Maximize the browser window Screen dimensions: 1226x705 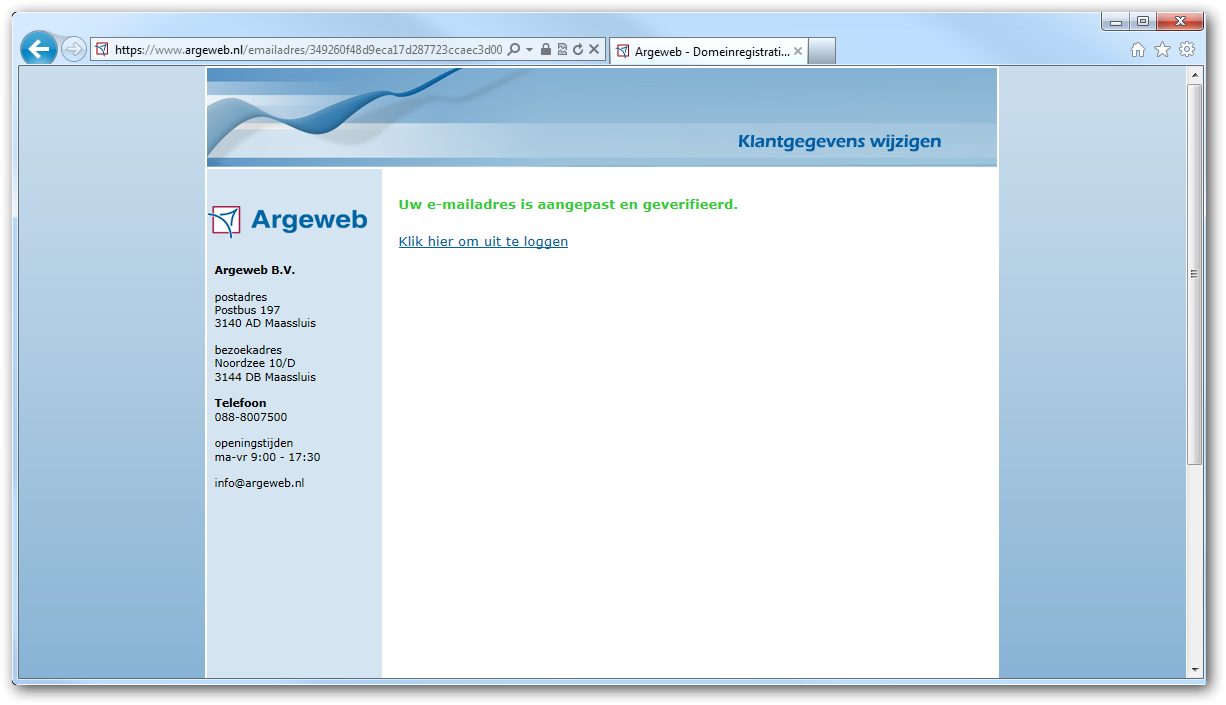coord(1142,21)
